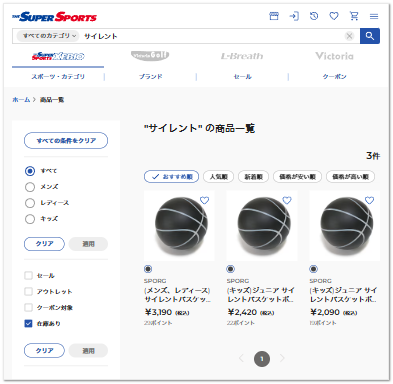The image size is (393, 384).
Task: Uncheck the 在庫あり checkbox
Action: (29, 324)
